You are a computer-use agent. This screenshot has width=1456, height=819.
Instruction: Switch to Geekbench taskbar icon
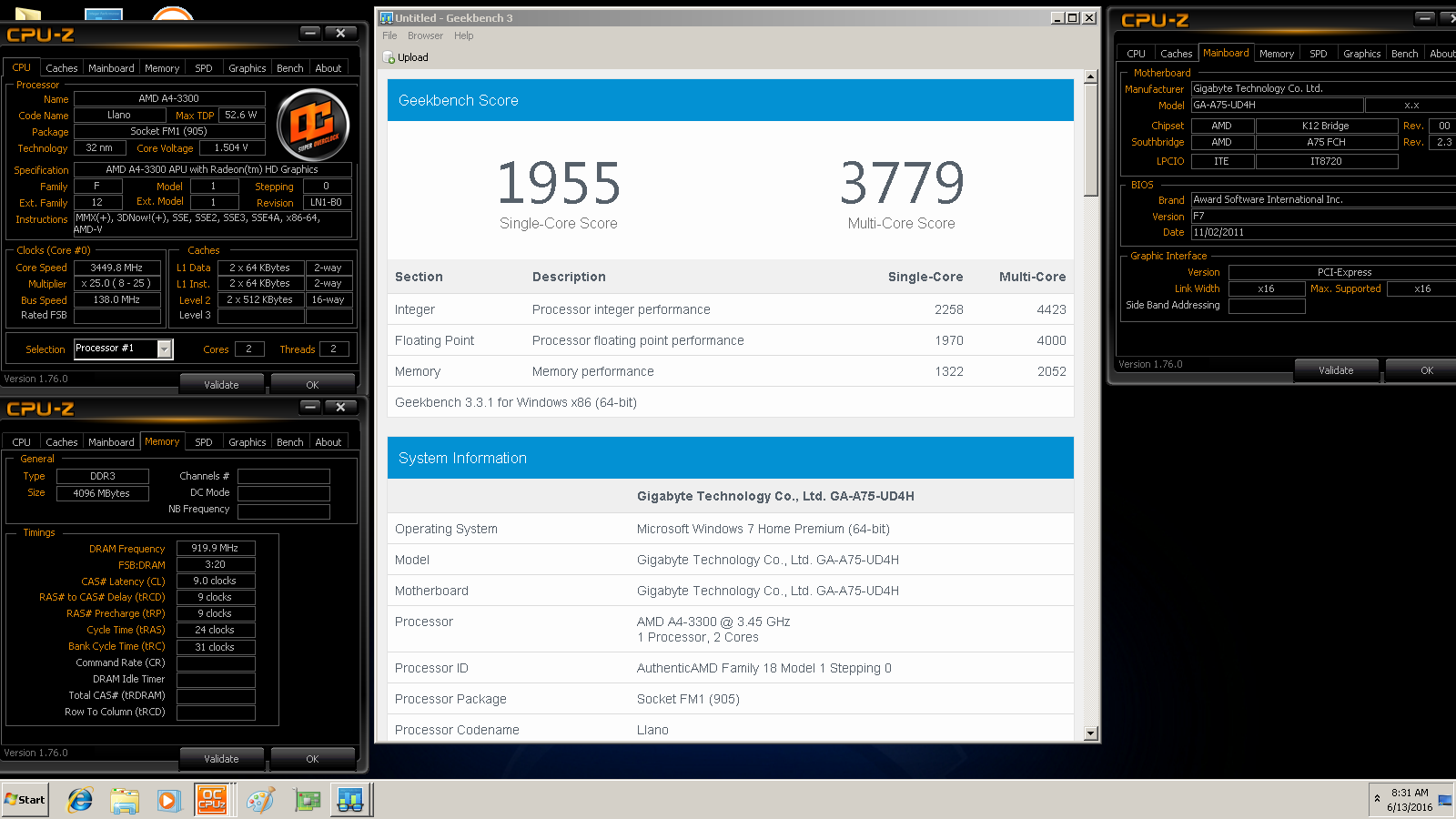(350, 800)
